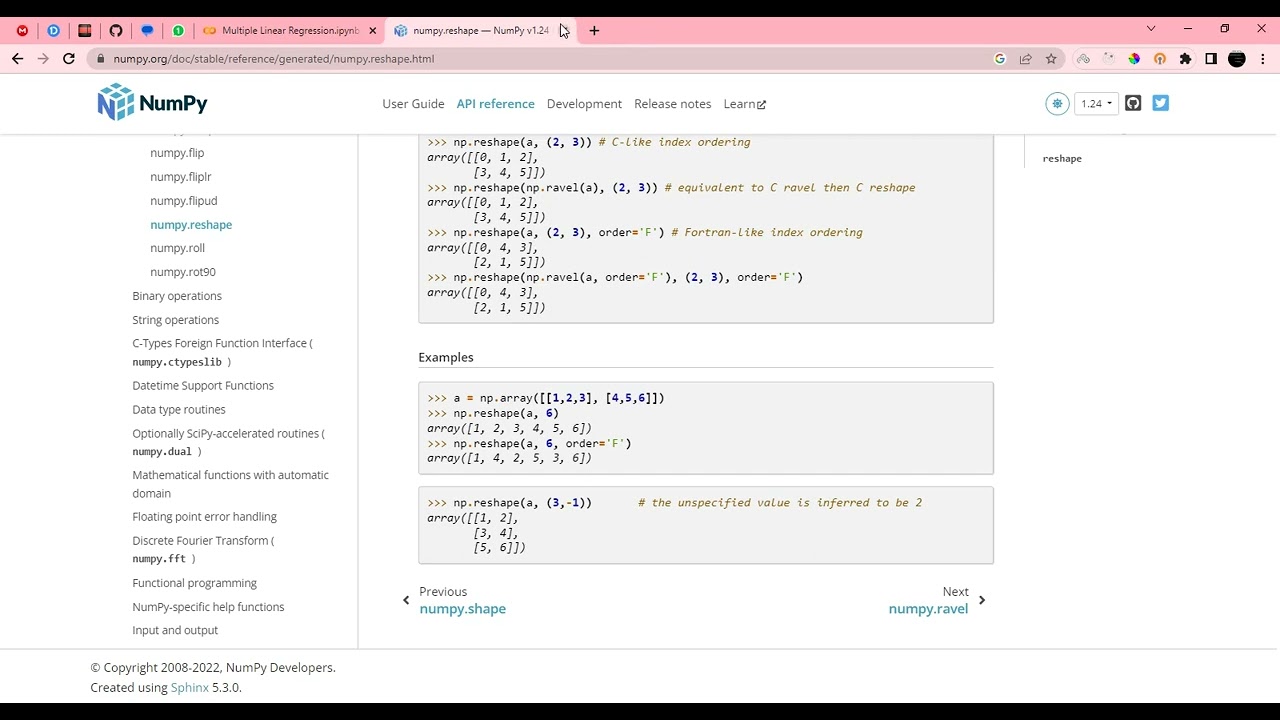
Task: Open the API reference menu
Action: 495,104
